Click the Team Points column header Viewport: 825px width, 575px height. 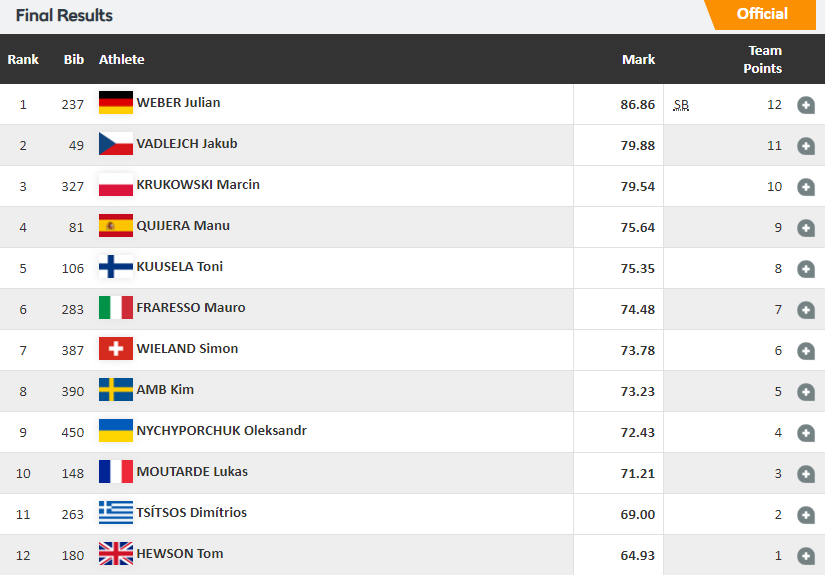pyautogui.click(x=762, y=59)
